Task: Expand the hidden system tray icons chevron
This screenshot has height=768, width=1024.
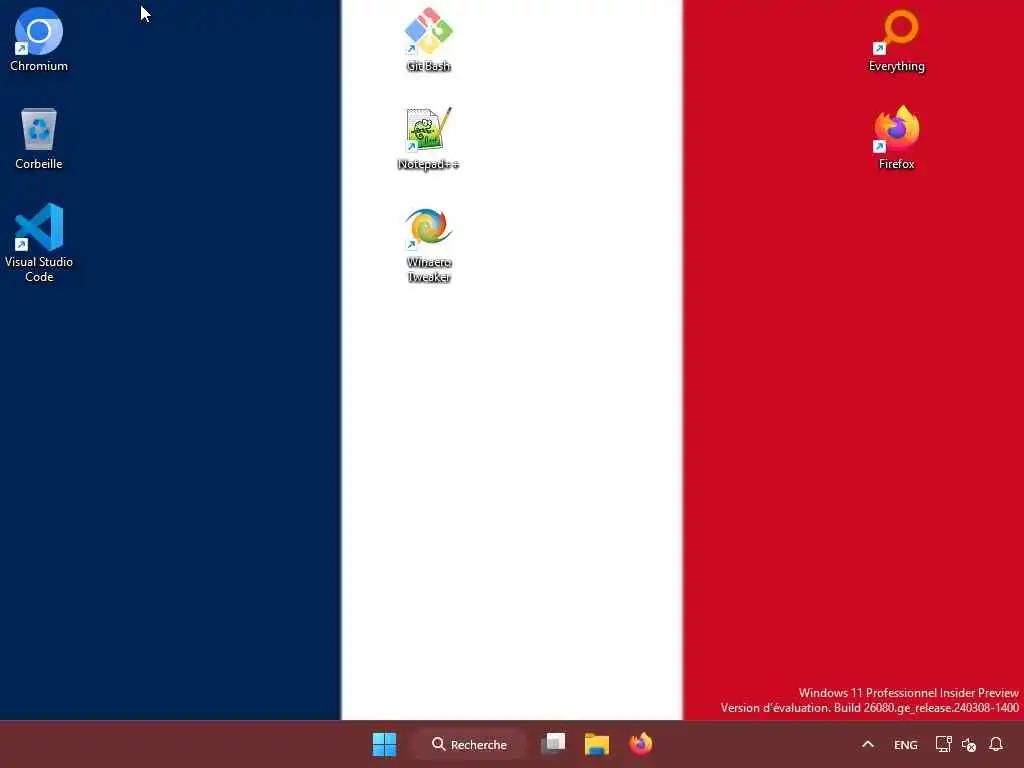Action: [868, 744]
